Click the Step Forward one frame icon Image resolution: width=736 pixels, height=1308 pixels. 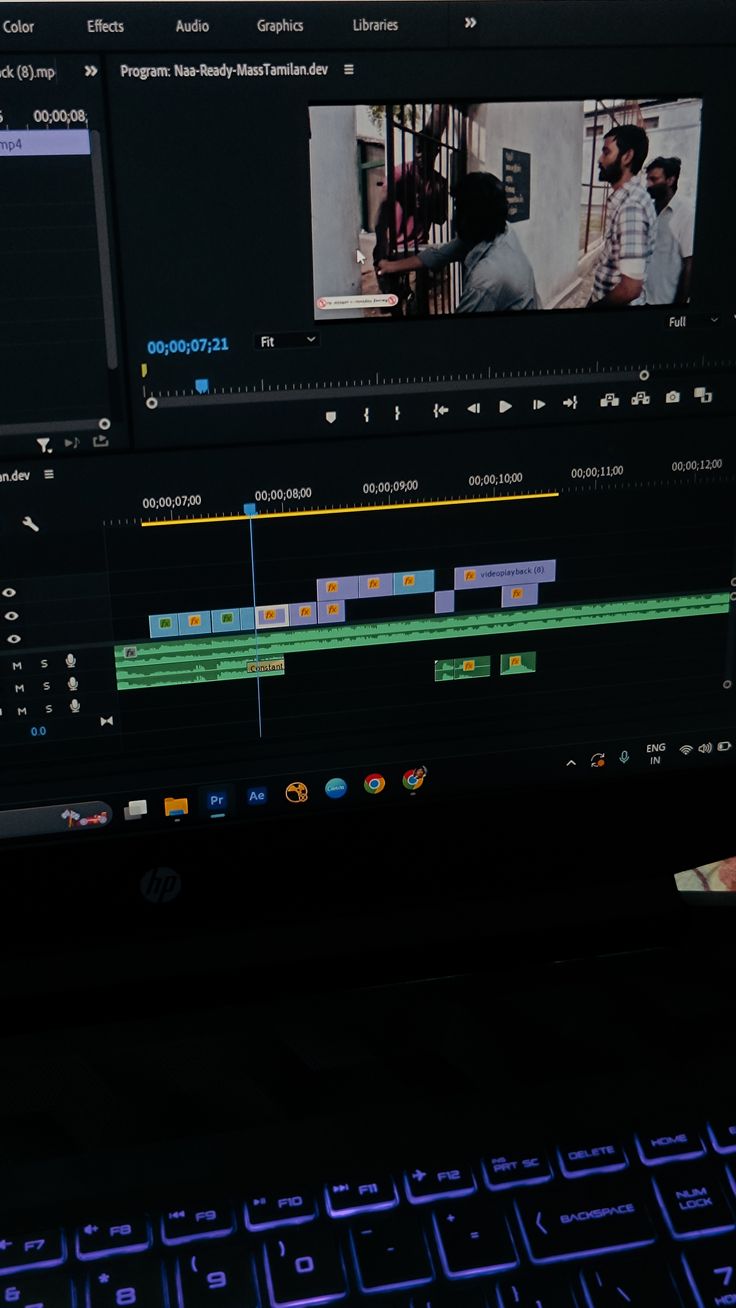538,405
